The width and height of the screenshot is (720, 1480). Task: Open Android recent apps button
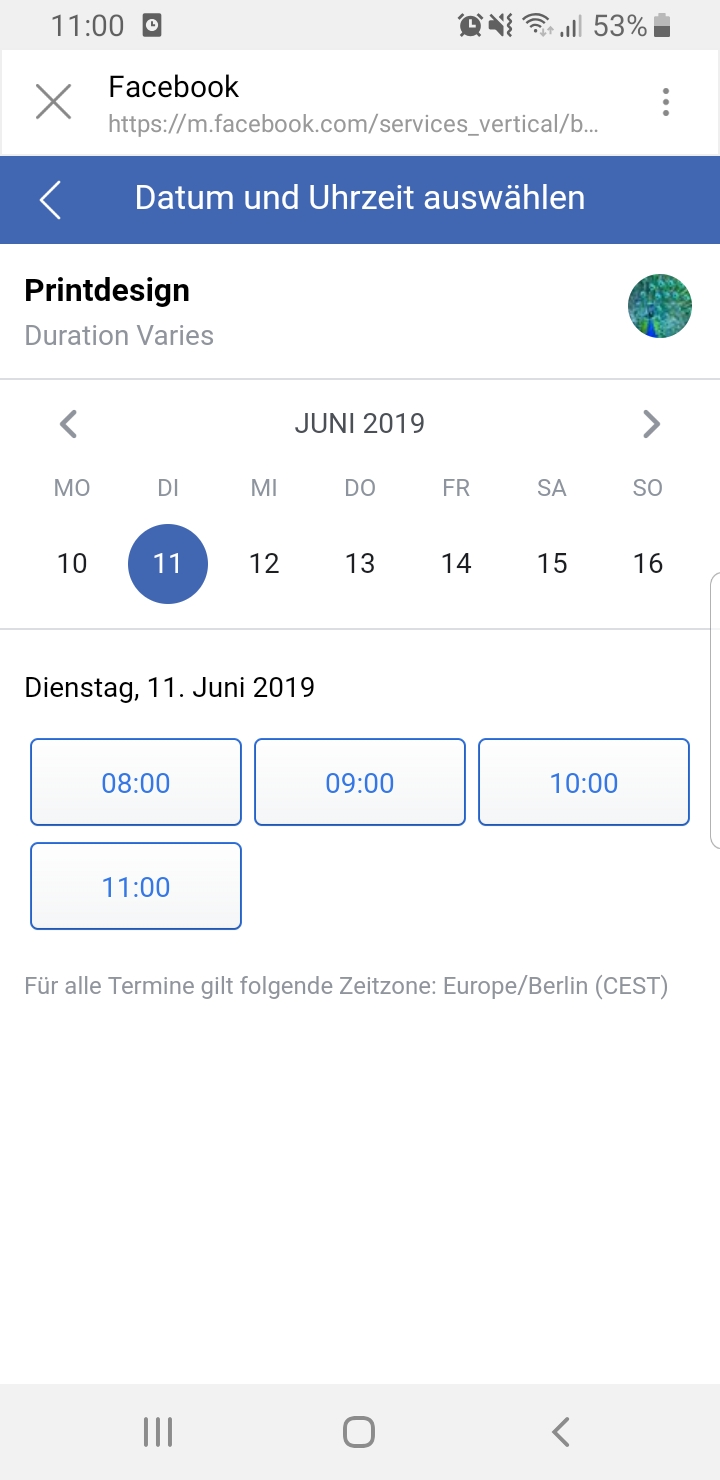coord(158,1432)
